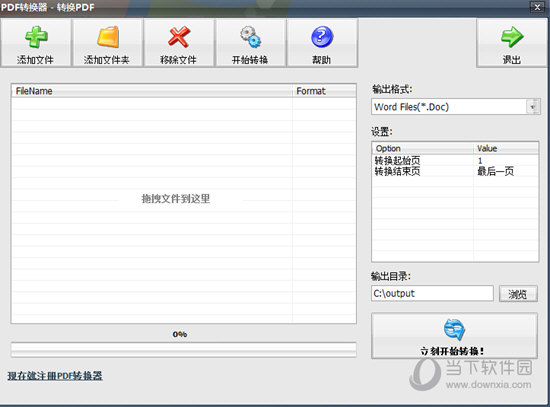Viewport: 550px width, 407px height.
Task: Open the 添加文件夹 folder icon
Action: click(108, 37)
